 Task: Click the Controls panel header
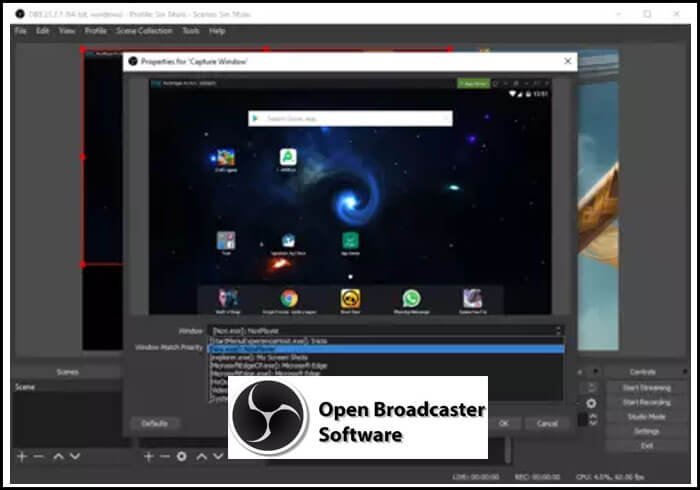pyautogui.click(x=643, y=372)
